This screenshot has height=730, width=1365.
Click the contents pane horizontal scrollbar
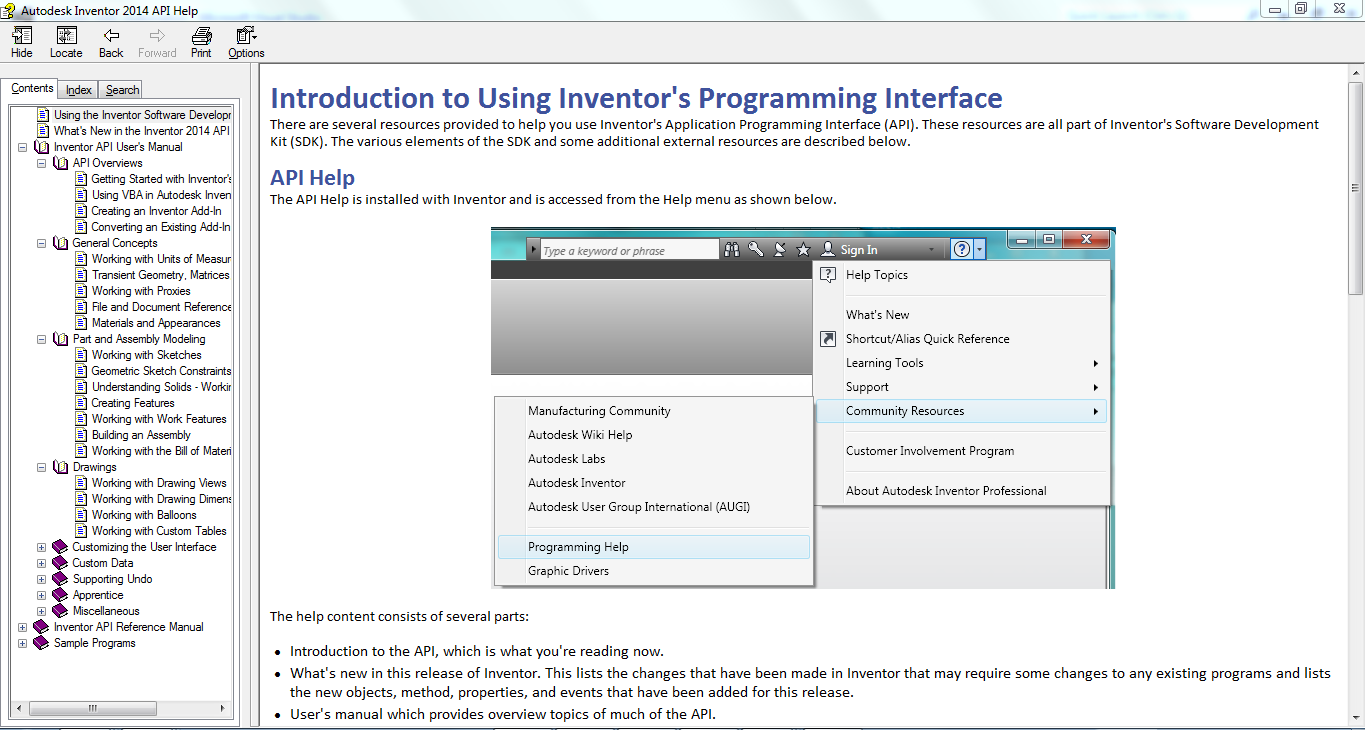tap(121, 708)
